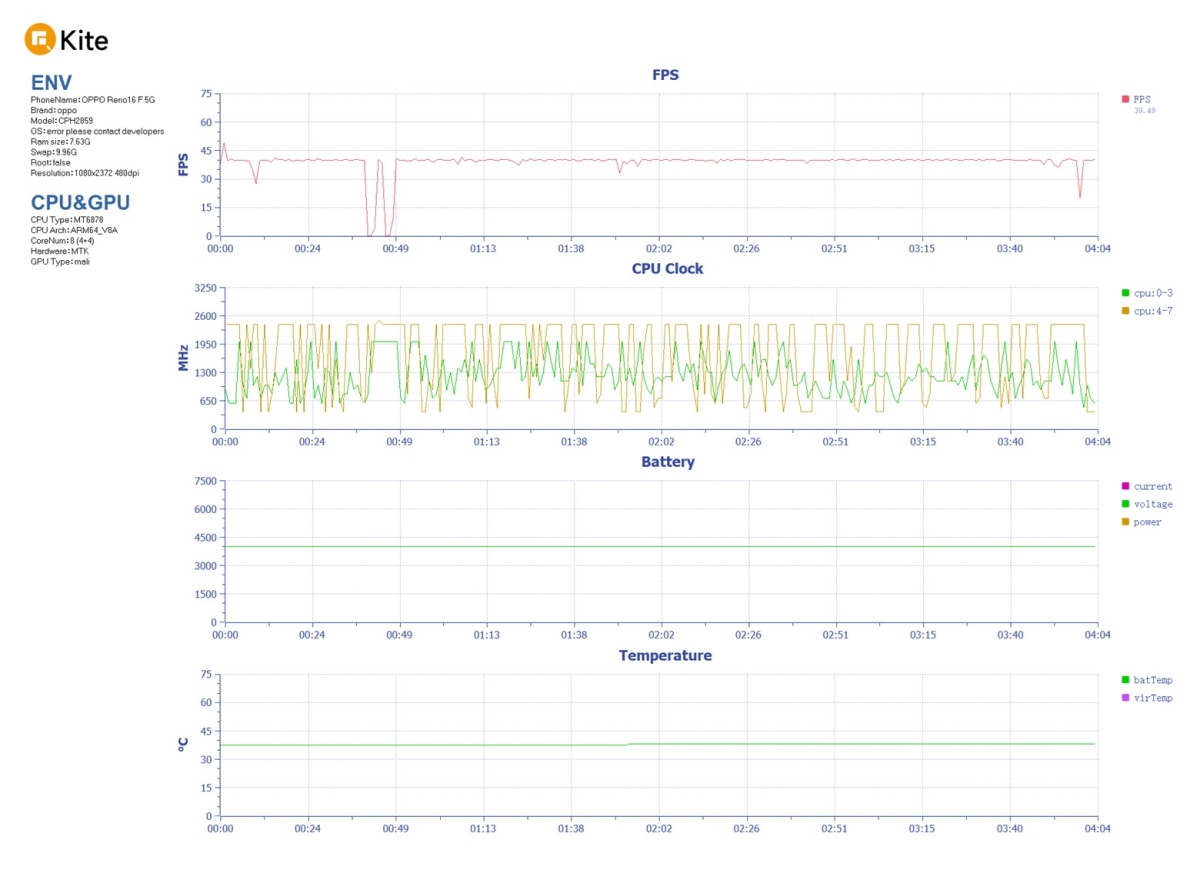
Task: Click the power legend yellow square
Action: [1125, 522]
